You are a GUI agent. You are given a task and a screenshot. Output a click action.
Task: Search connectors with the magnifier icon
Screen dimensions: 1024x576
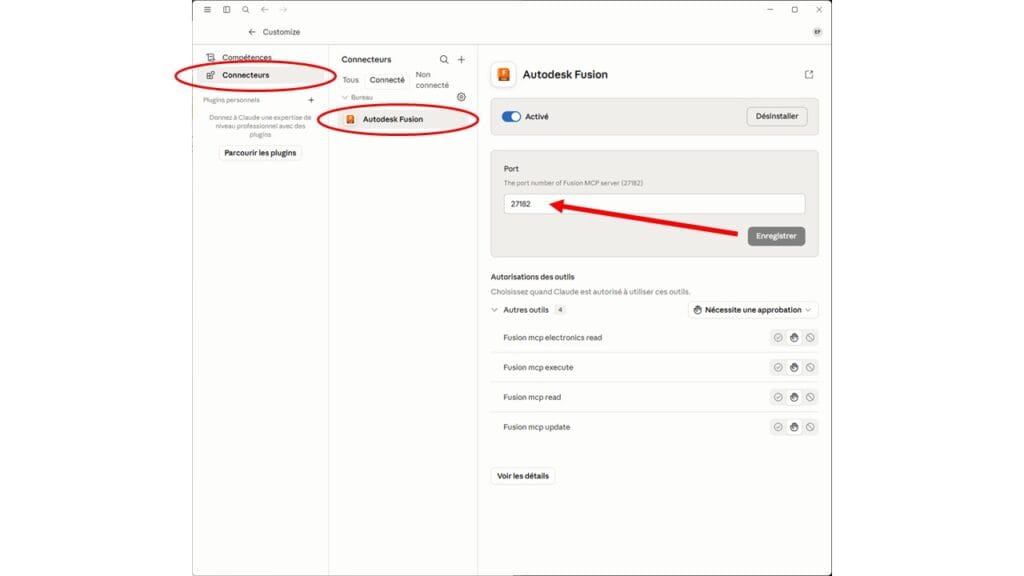point(444,59)
